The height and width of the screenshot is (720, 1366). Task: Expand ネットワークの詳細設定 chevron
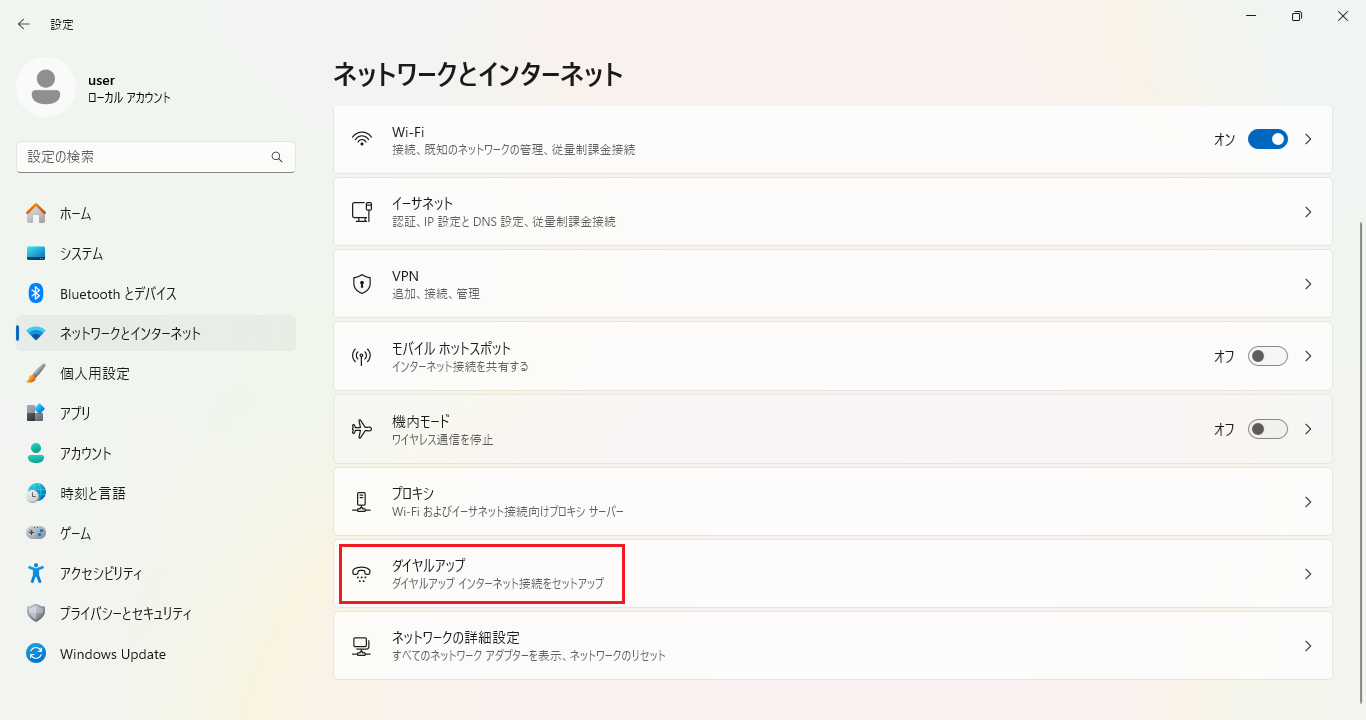(1308, 646)
